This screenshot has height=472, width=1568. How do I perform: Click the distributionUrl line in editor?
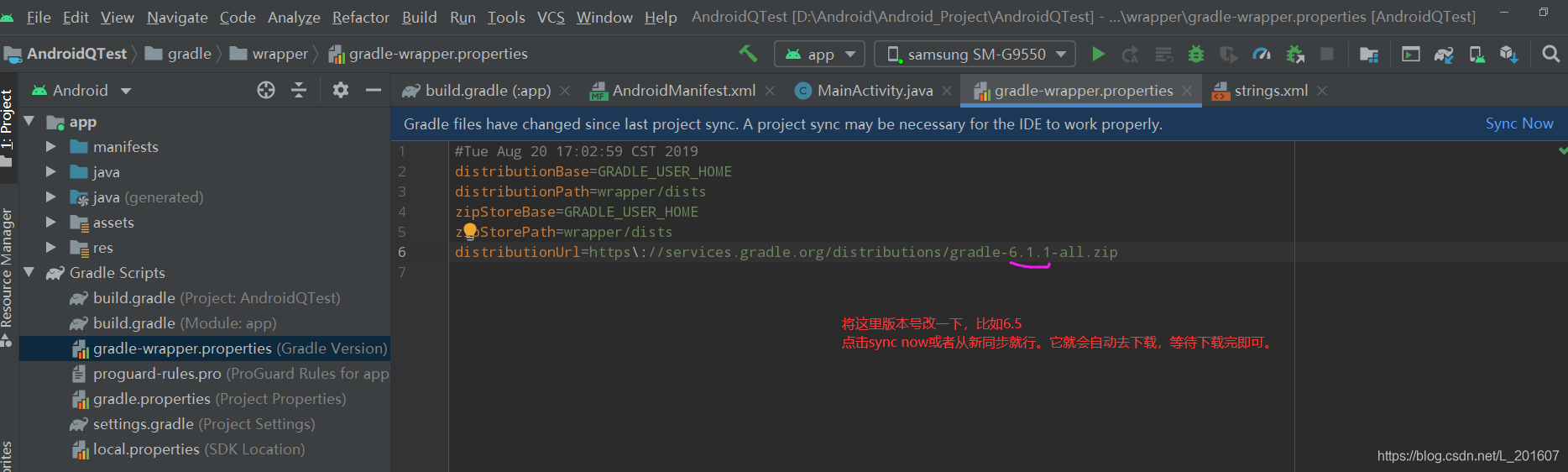pyautogui.click(x=786, y=252)
